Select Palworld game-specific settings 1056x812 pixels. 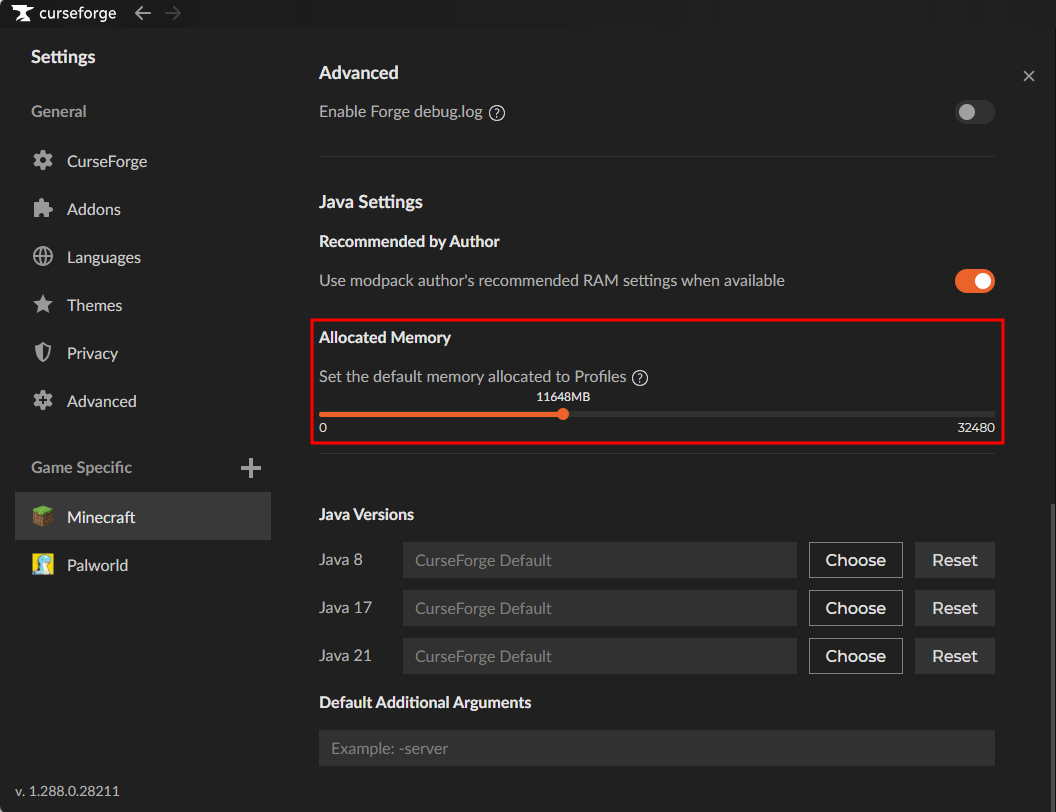pos(143,565)
